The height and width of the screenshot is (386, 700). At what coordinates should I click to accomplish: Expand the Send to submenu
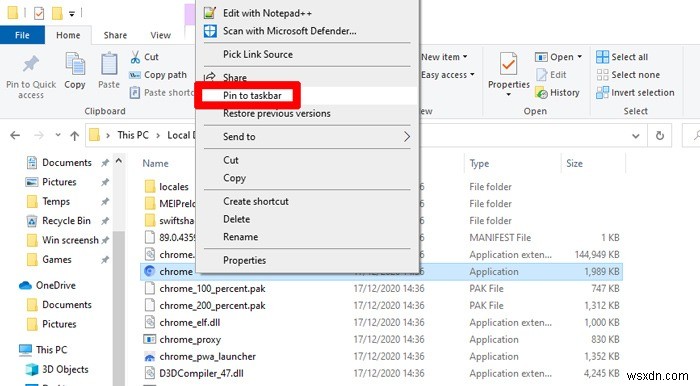308,137
